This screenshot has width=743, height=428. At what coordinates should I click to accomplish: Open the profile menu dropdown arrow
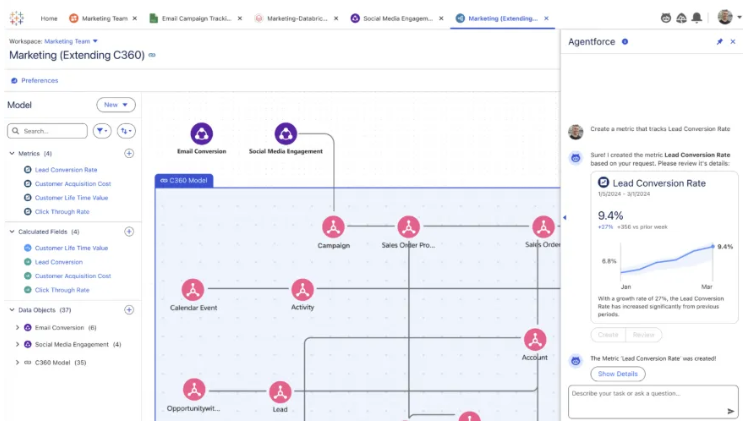coord(739,18)
